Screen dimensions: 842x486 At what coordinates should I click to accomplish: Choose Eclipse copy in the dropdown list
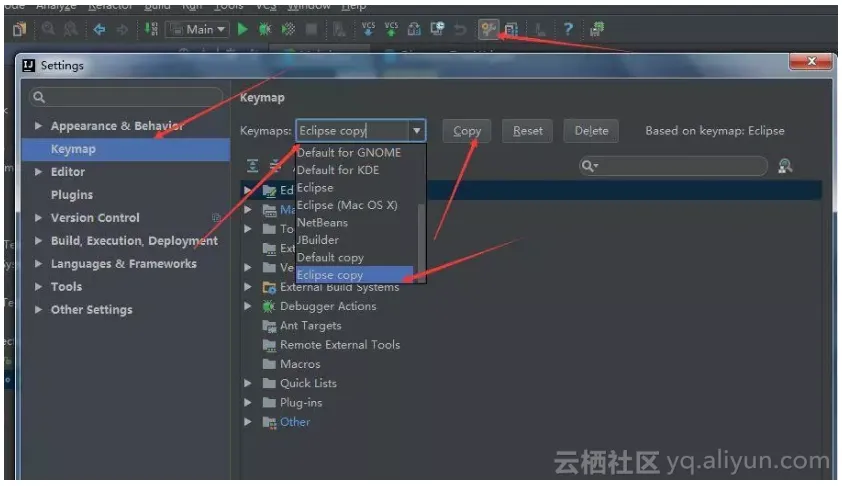coord(354,274)
